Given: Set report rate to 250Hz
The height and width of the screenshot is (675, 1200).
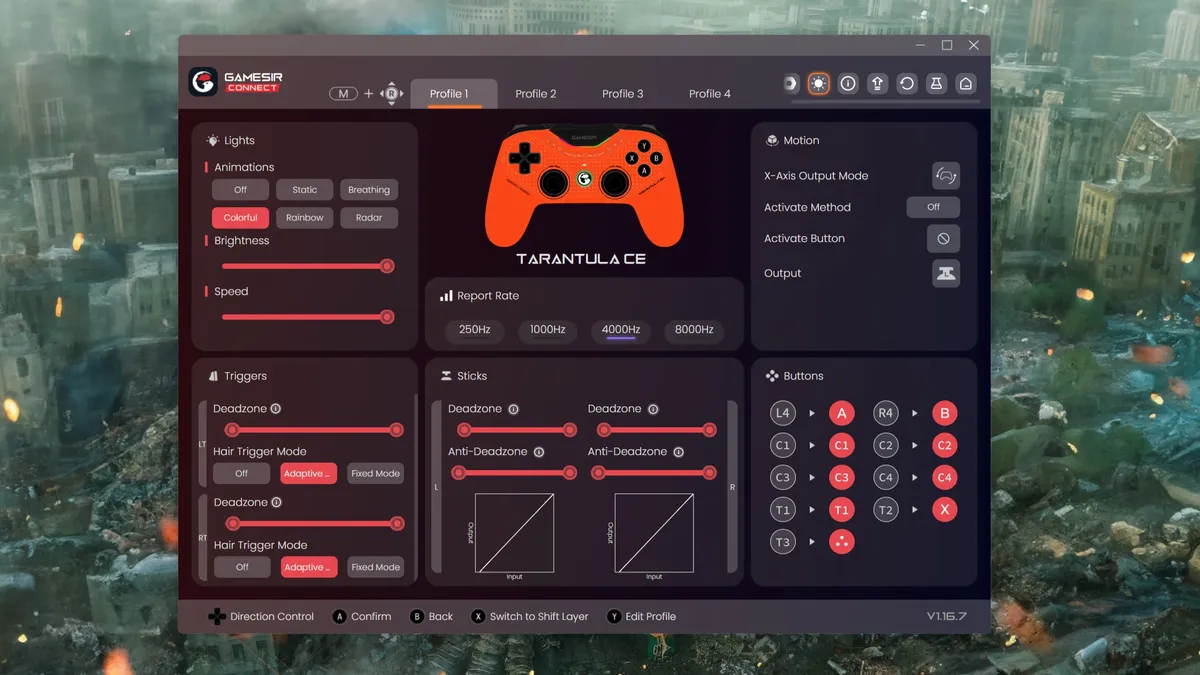Looking at the screenshot, I should [x=475, y=330].
